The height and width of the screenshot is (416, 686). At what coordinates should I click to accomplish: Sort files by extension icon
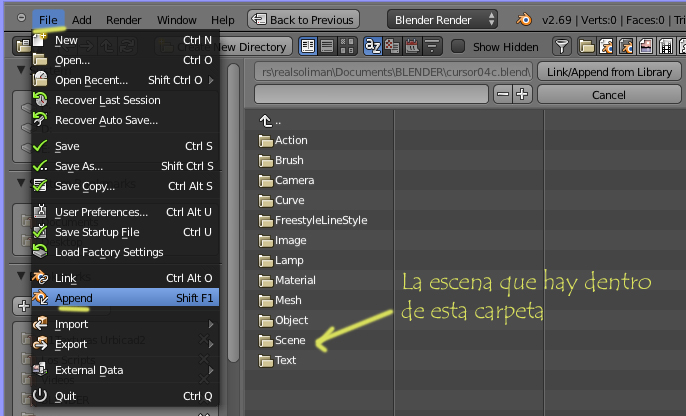[x=392, y=46]
